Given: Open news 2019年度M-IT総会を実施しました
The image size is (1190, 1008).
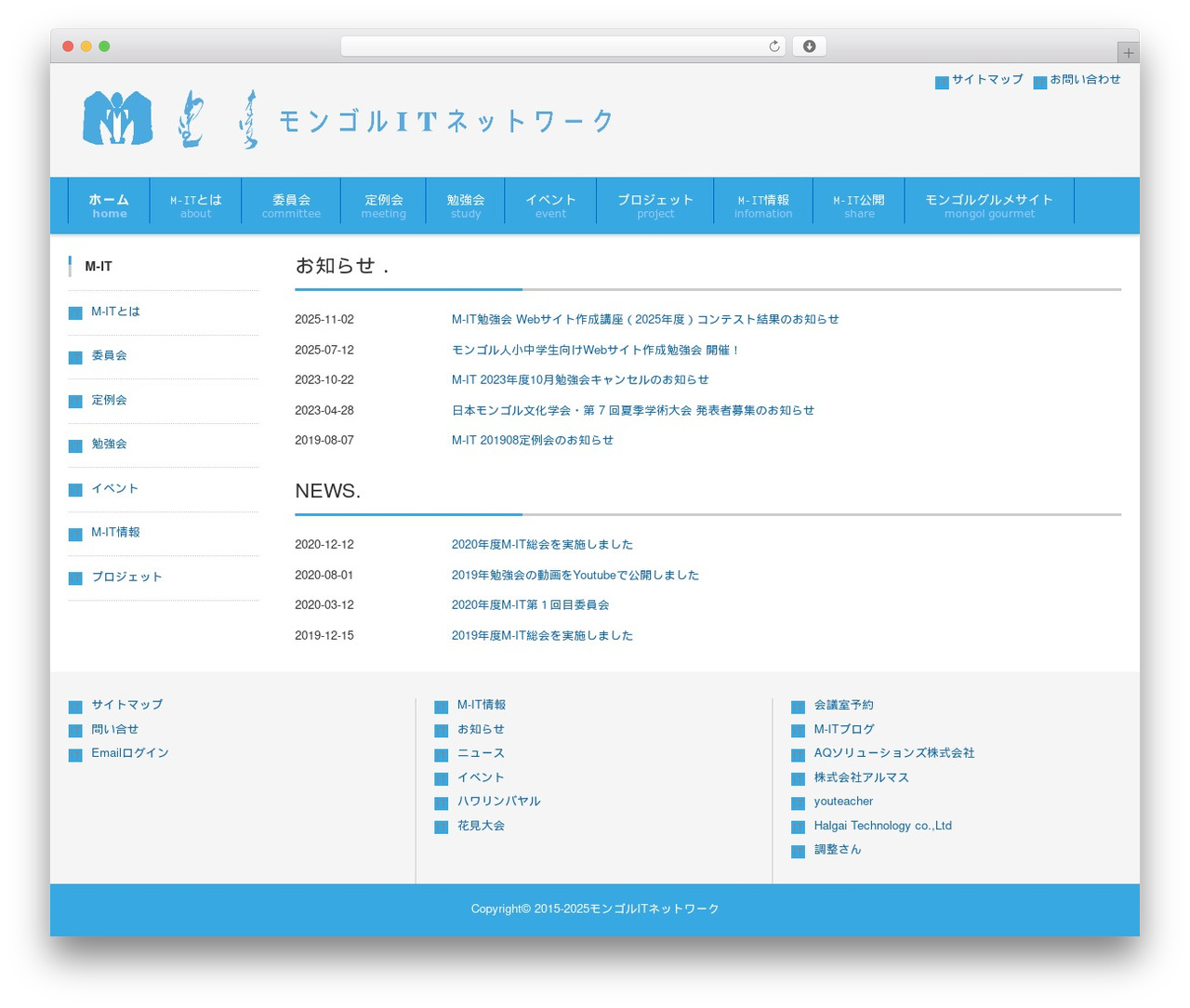Looking at the screenshot, I should tap(542, 635).
